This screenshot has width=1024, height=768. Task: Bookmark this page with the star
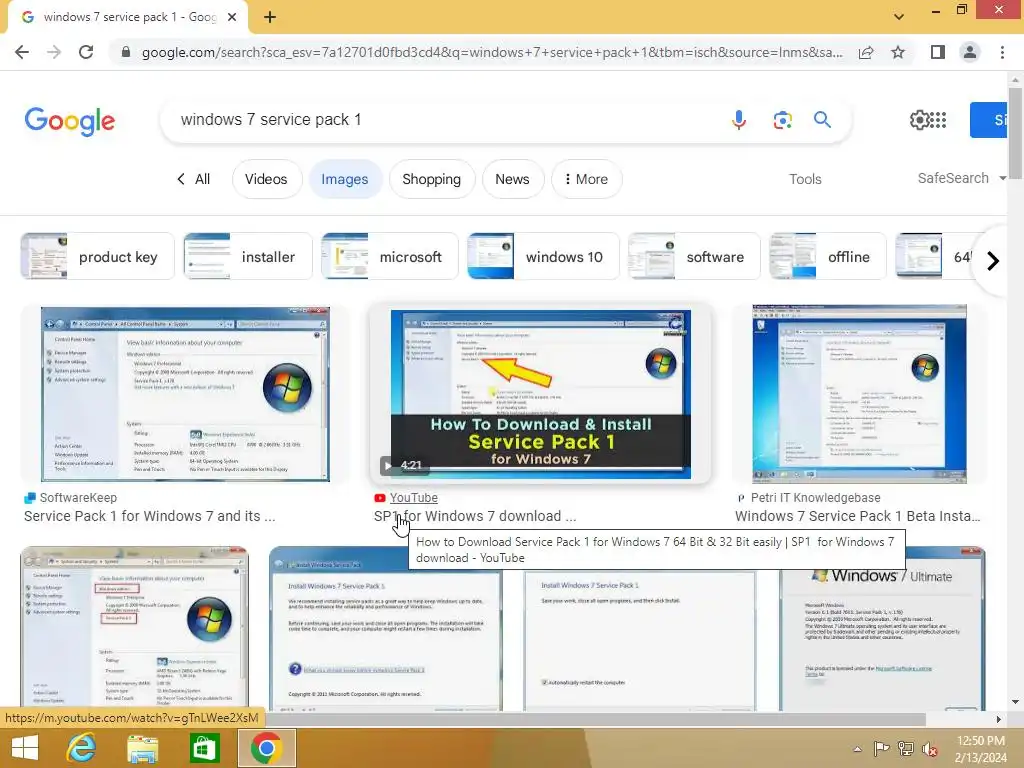point(898,52)
